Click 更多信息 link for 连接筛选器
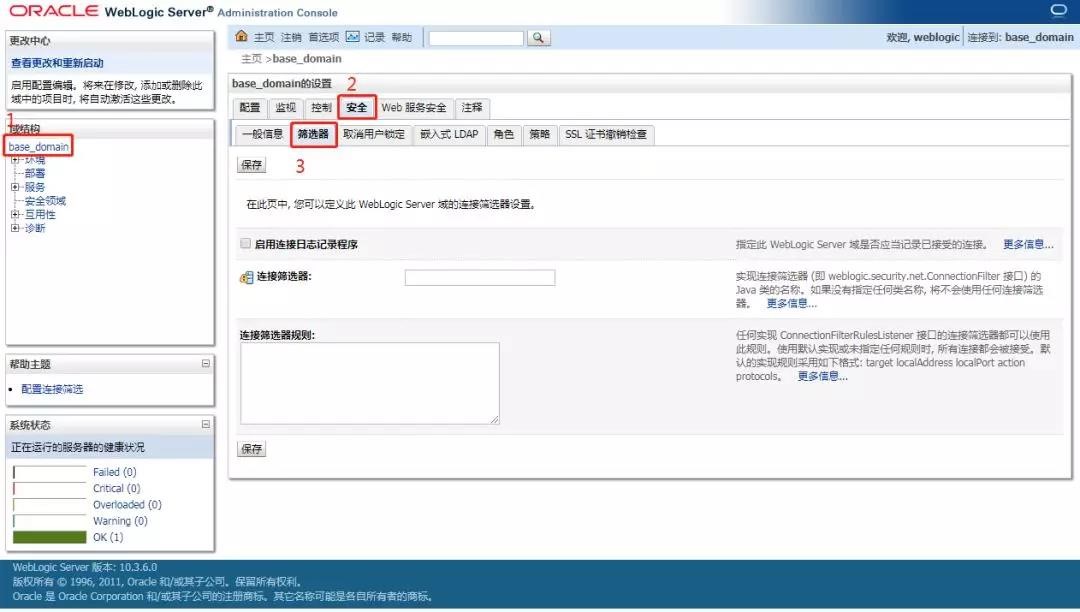1080x612 pixels. (791, 303)
